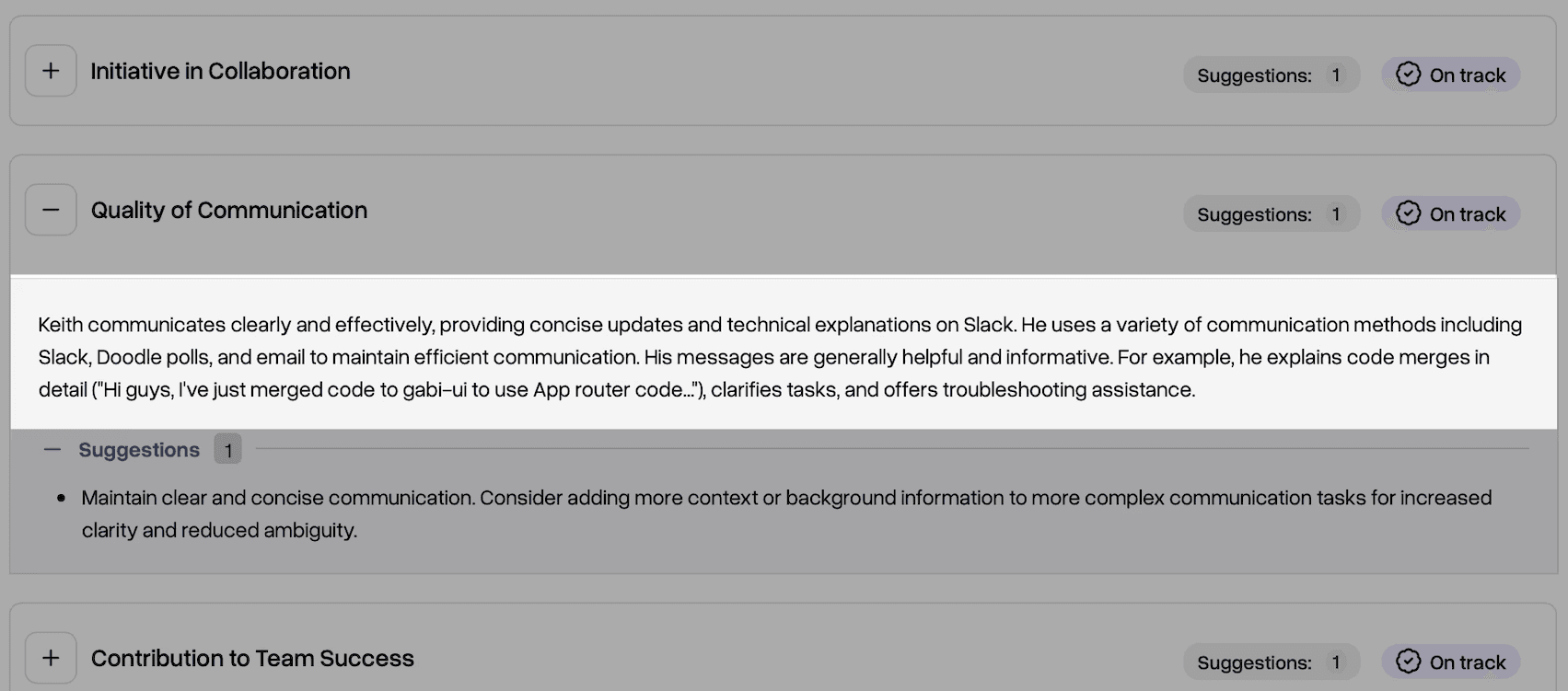The height and width of the screenshot is (691, 1568).
Task: Expand the Contribution to Team Success section
Action: 51,658
